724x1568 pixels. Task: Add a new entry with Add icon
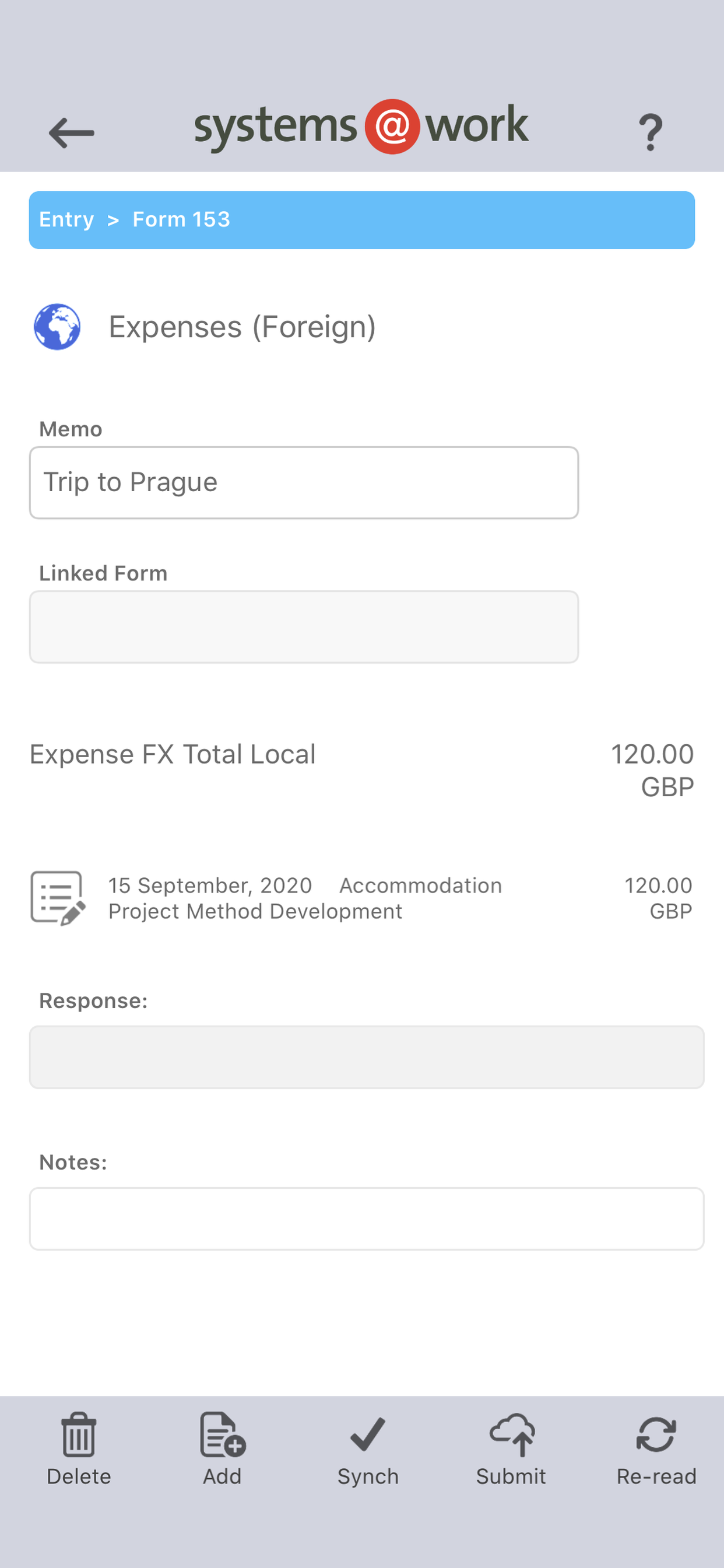coord(222,1434)
